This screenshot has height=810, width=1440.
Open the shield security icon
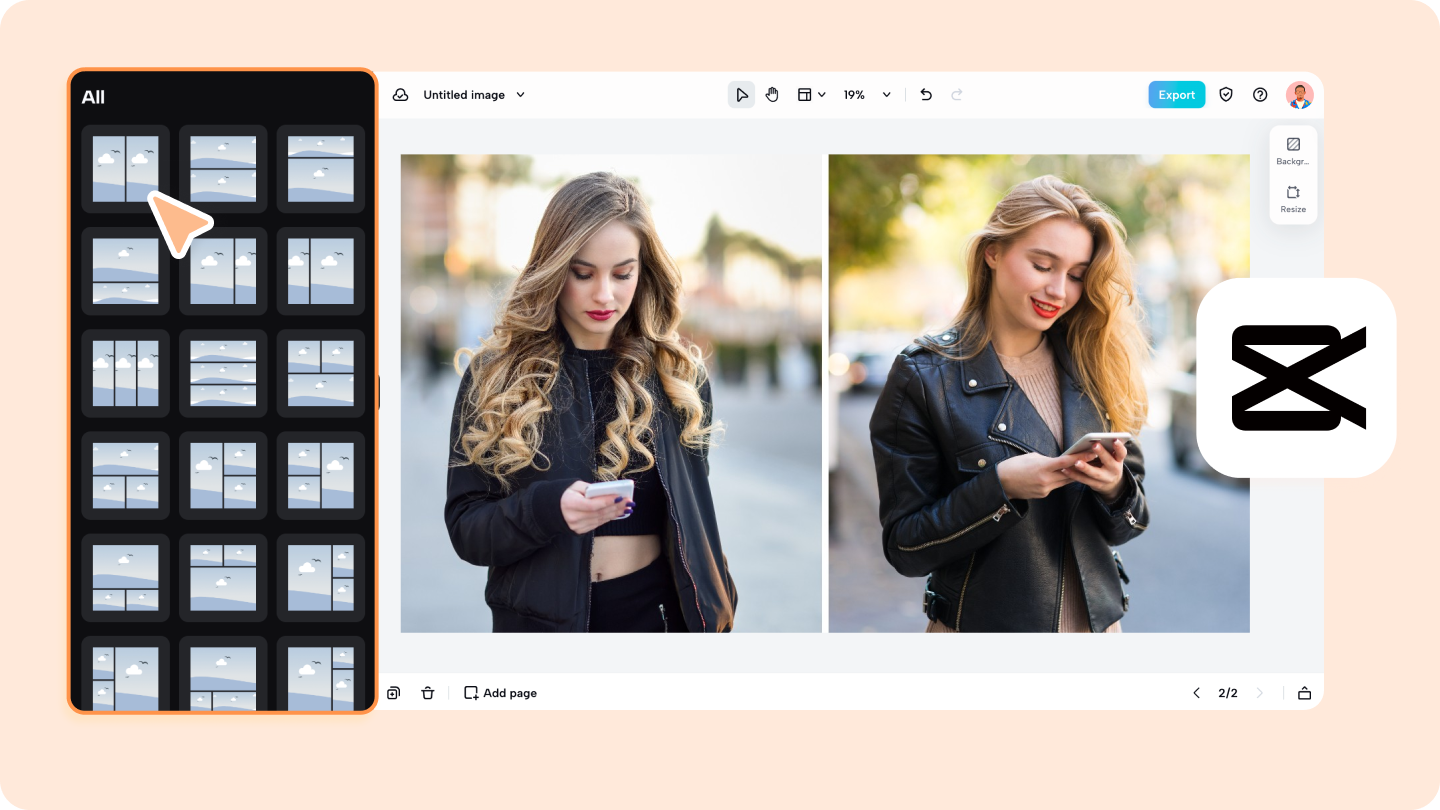coord(1226,95)
